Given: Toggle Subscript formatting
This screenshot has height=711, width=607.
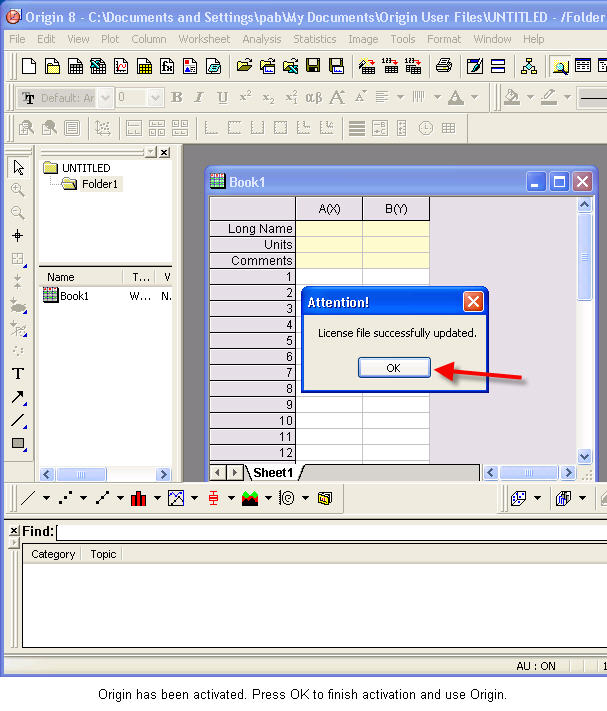Looking at the screenshot, I should (268, 97).
